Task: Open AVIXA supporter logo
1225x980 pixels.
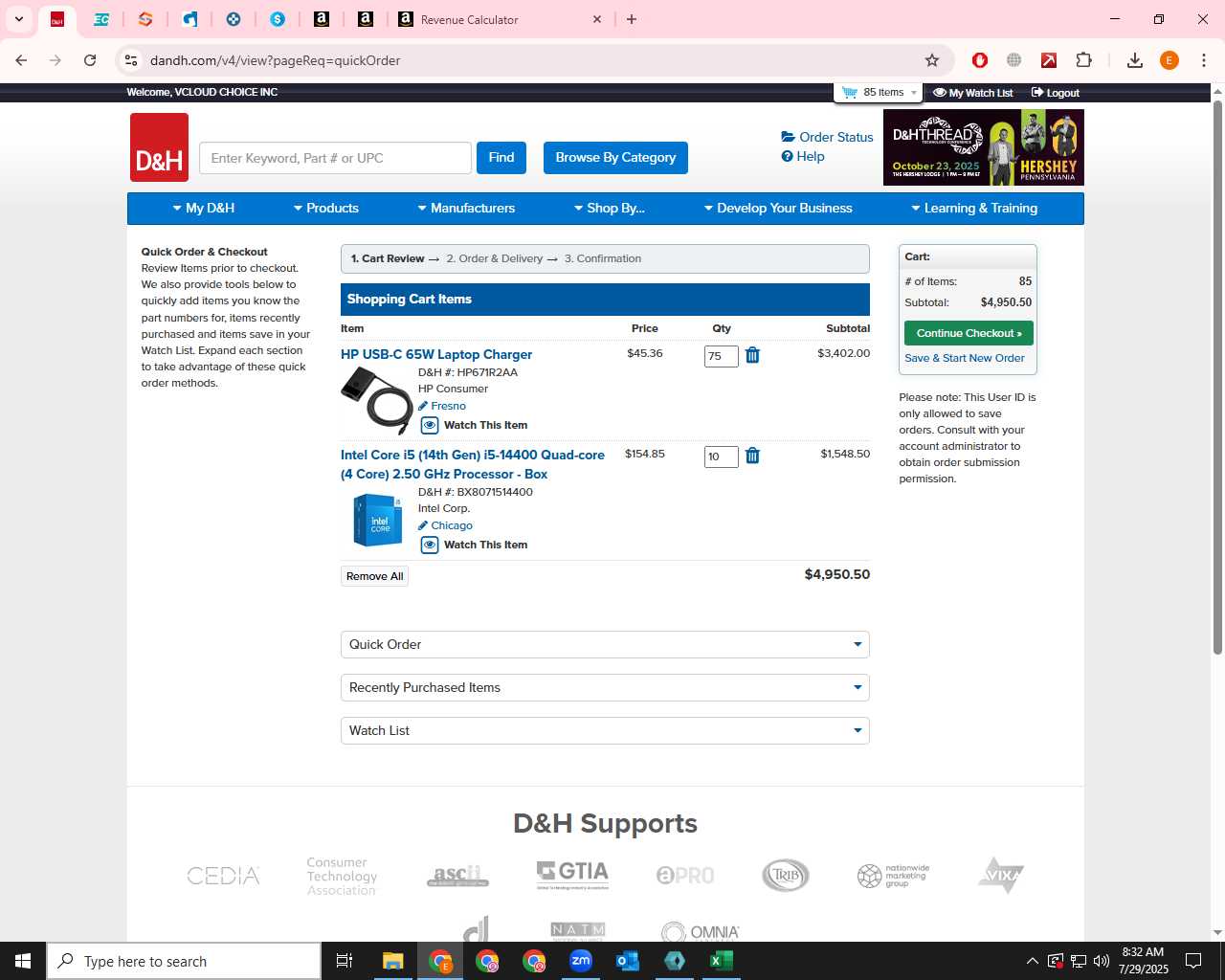Action: click(1001, 875)
